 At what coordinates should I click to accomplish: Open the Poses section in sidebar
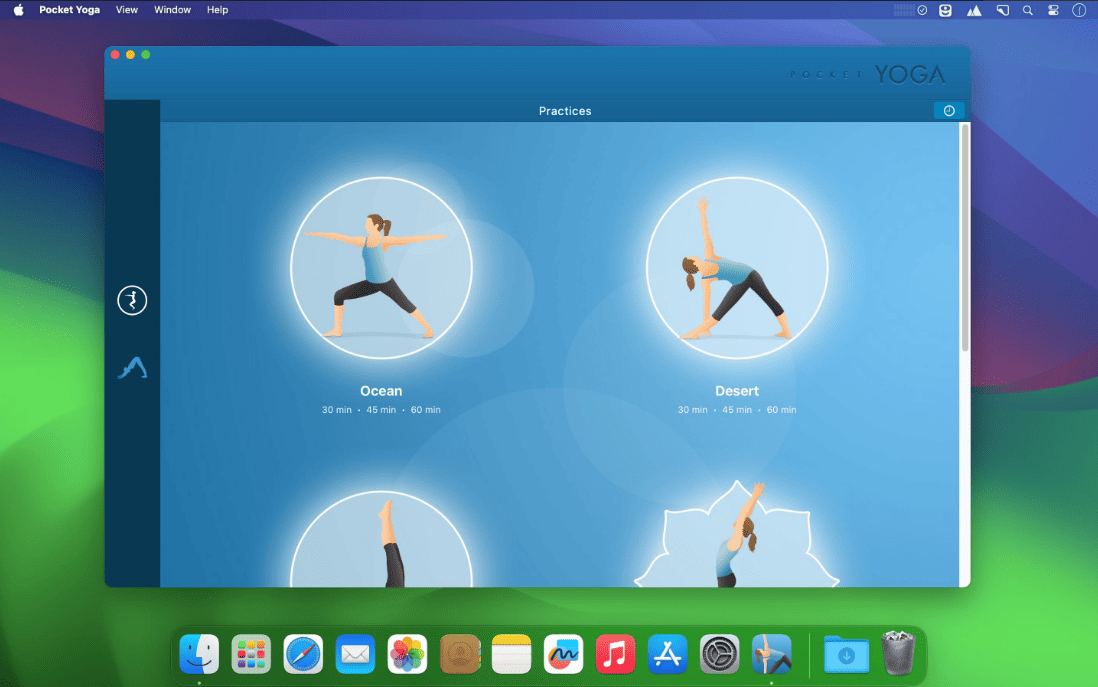point(132,368)
